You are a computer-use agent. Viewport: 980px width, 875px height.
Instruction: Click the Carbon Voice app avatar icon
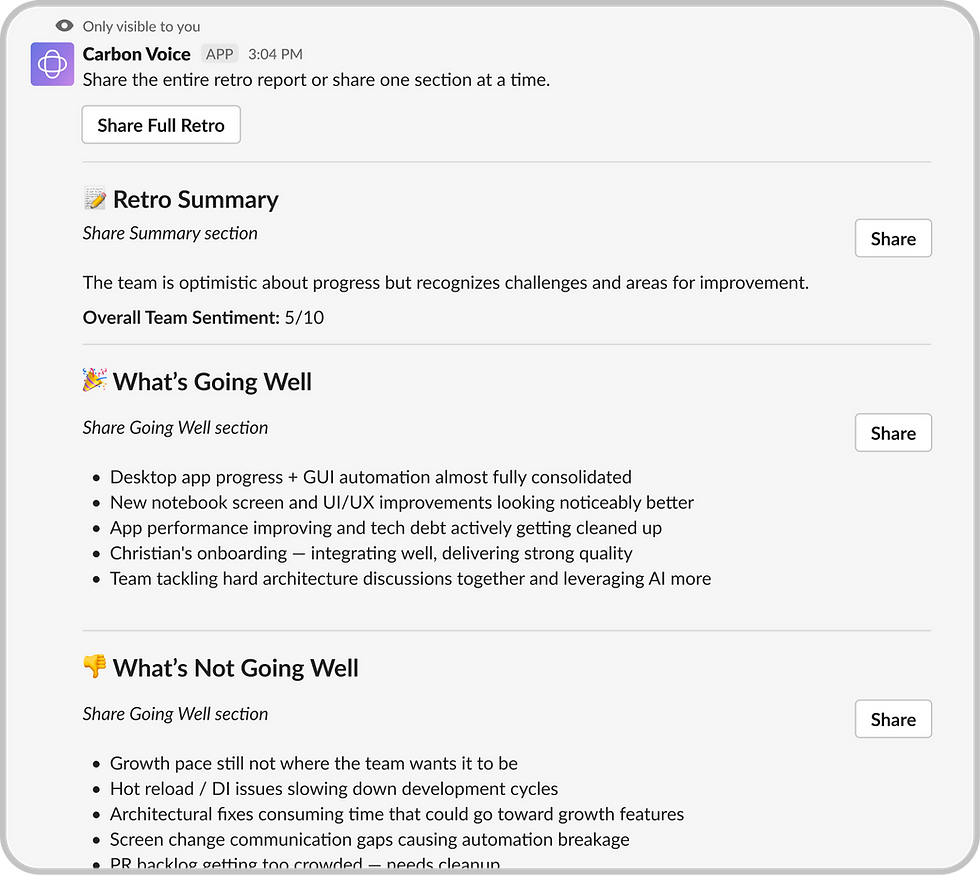[x=52, y=65]
